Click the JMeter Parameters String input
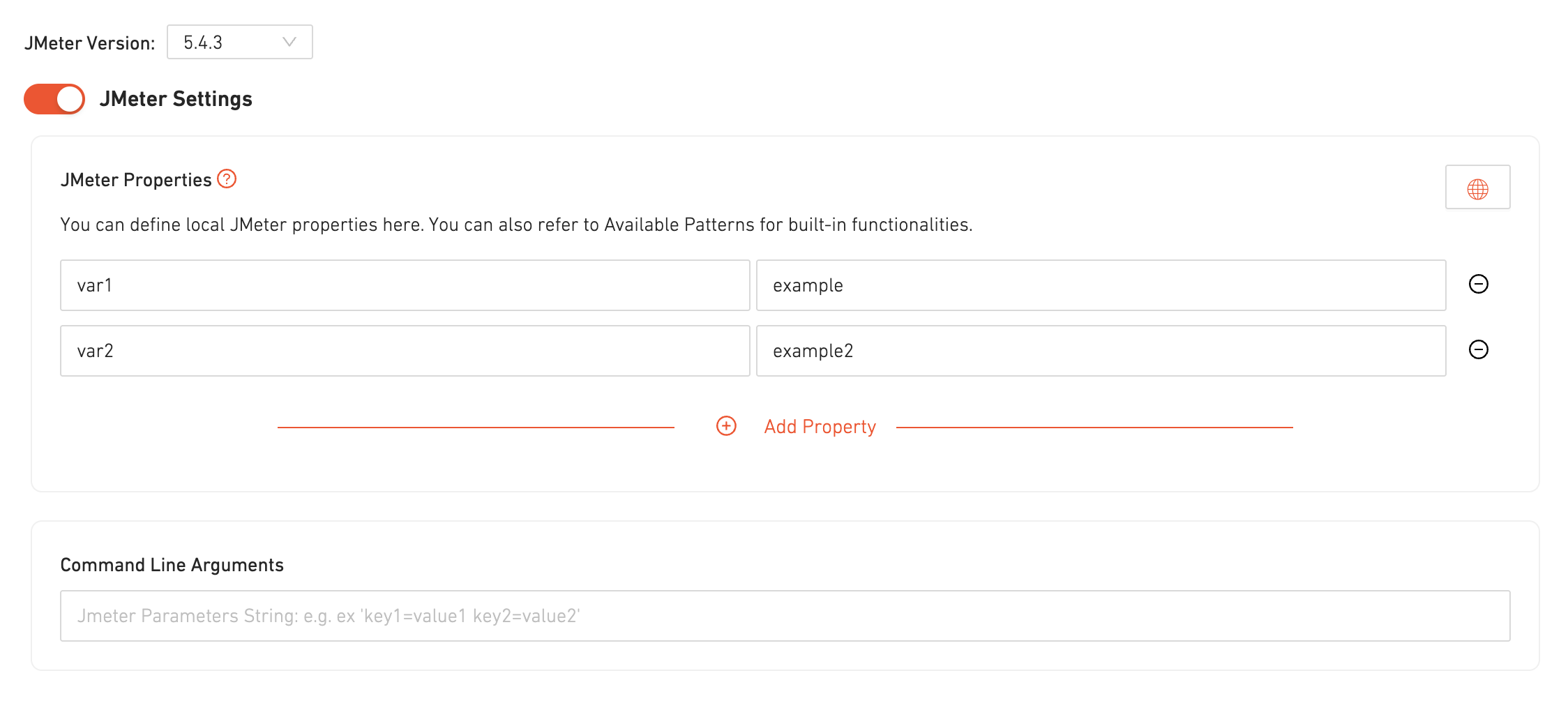 coord(785,616)
